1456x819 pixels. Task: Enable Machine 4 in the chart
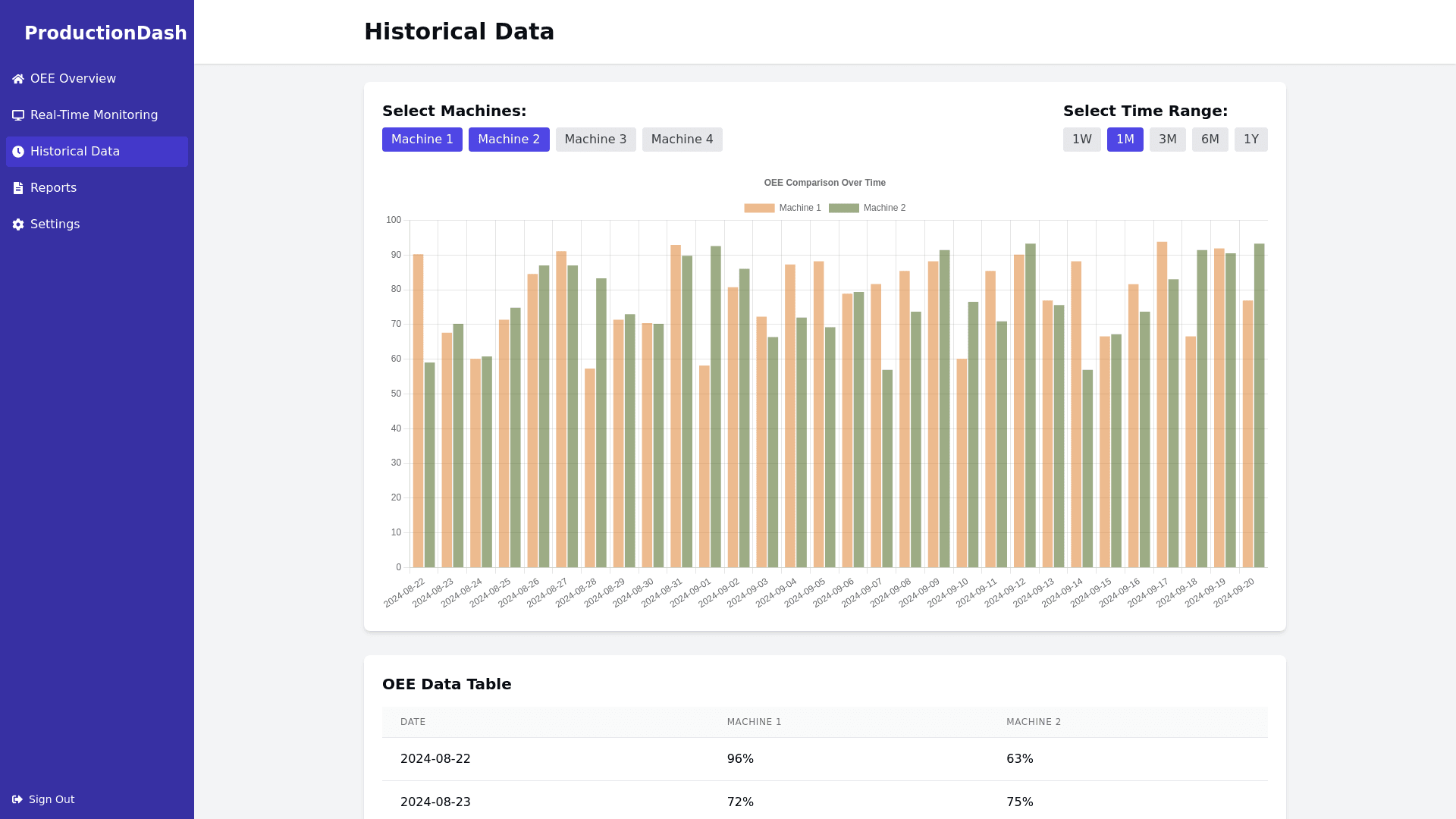click(682, 140)
